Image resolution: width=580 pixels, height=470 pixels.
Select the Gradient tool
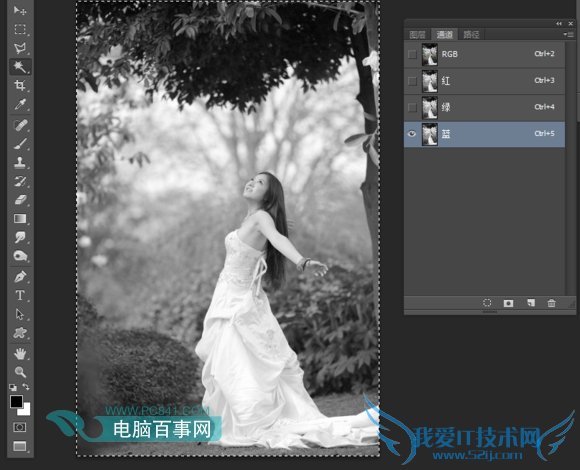pos(20,219)
